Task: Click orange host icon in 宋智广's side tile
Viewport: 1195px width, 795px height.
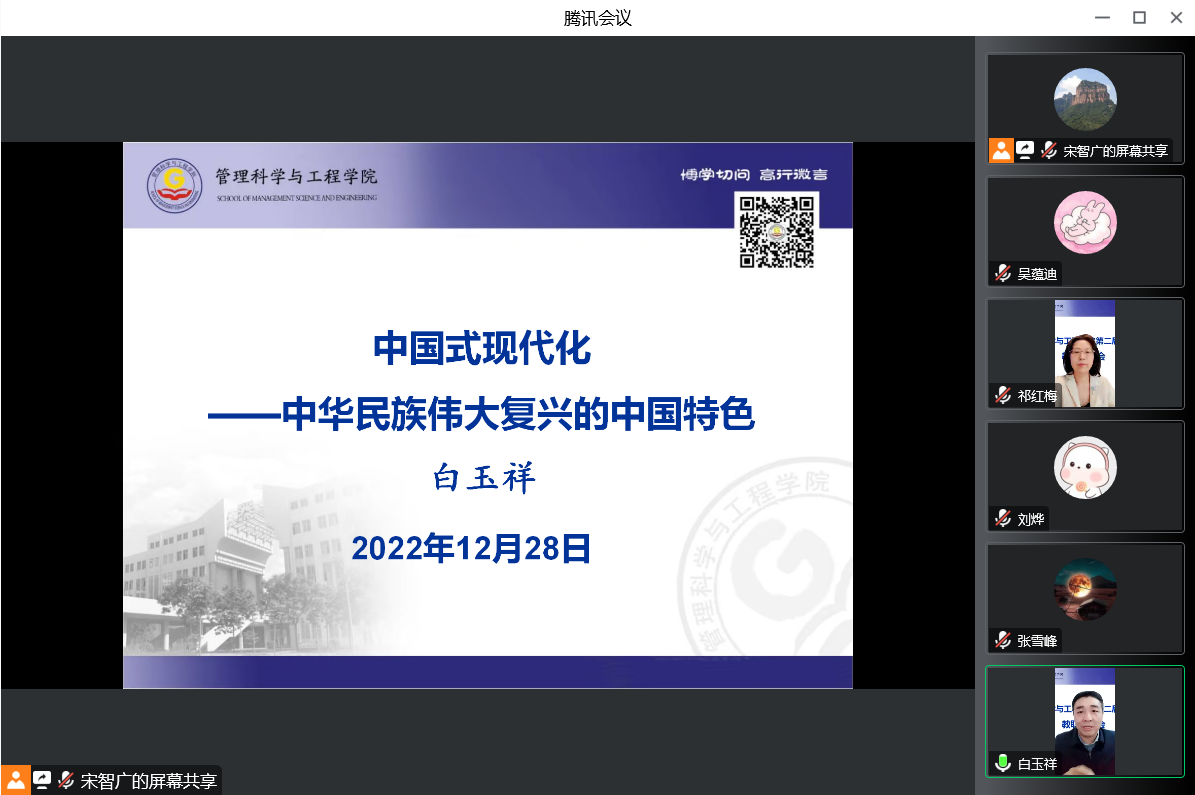Action: point(1001,150)
